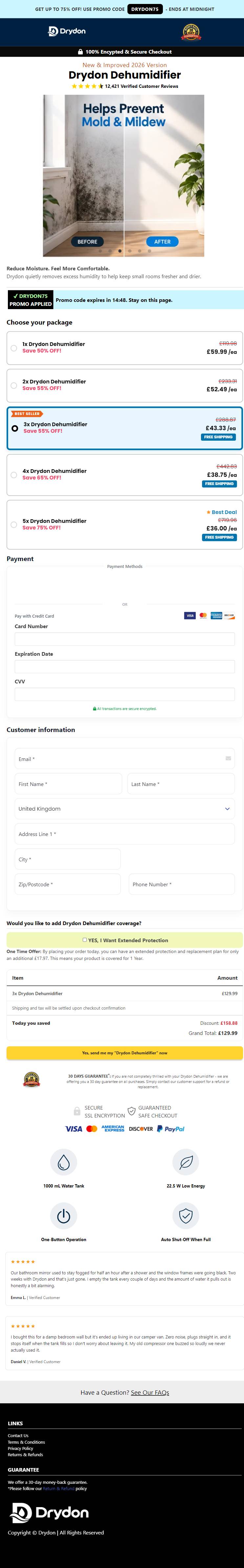Click the Before/After mold product image

[123, 175]
